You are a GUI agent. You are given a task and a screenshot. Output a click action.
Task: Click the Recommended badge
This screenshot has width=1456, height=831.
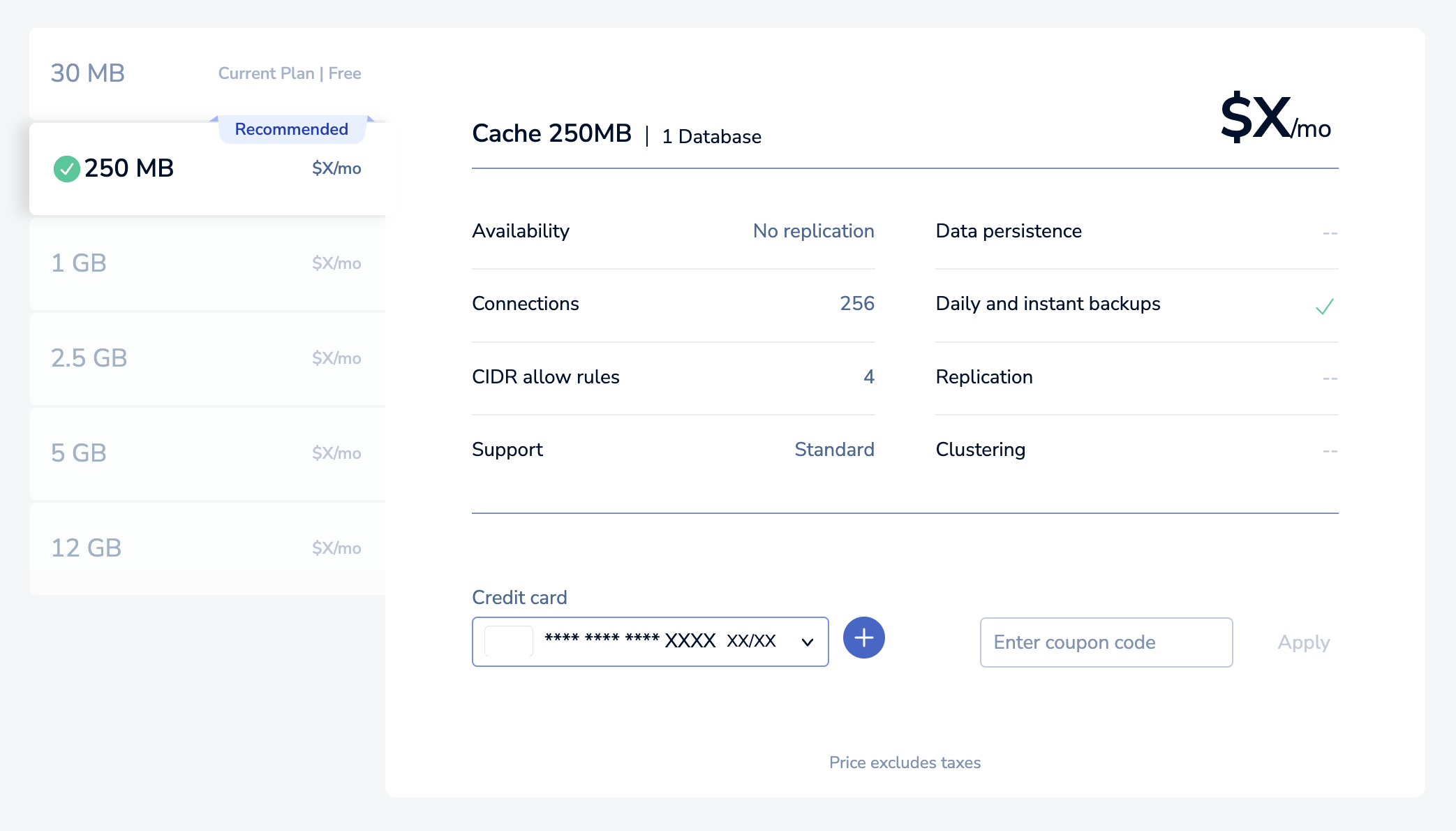tap(291, 129)
